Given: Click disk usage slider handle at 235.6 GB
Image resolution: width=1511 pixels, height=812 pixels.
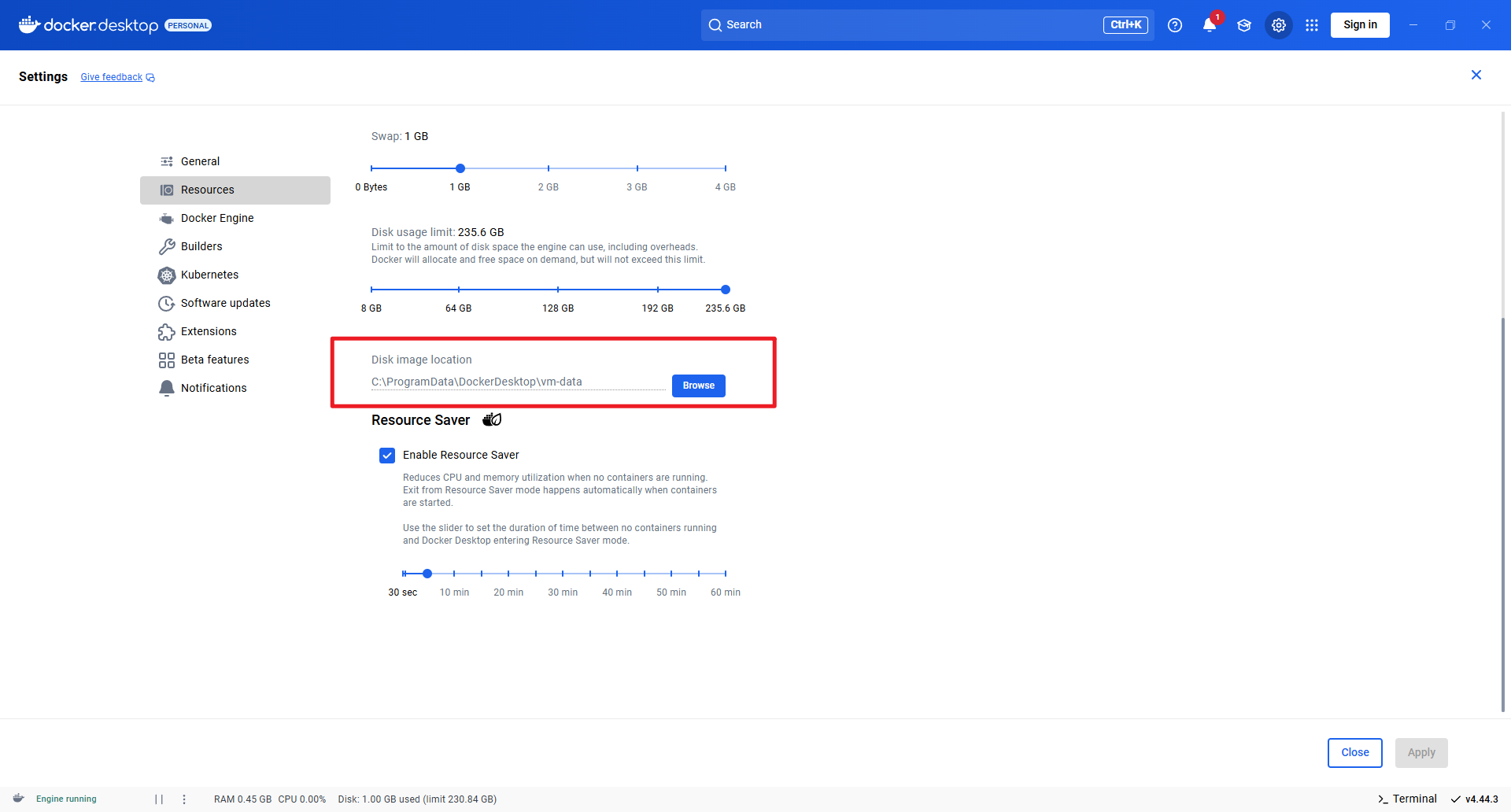Looking at the screenshot, I should (x=726, y=290).
